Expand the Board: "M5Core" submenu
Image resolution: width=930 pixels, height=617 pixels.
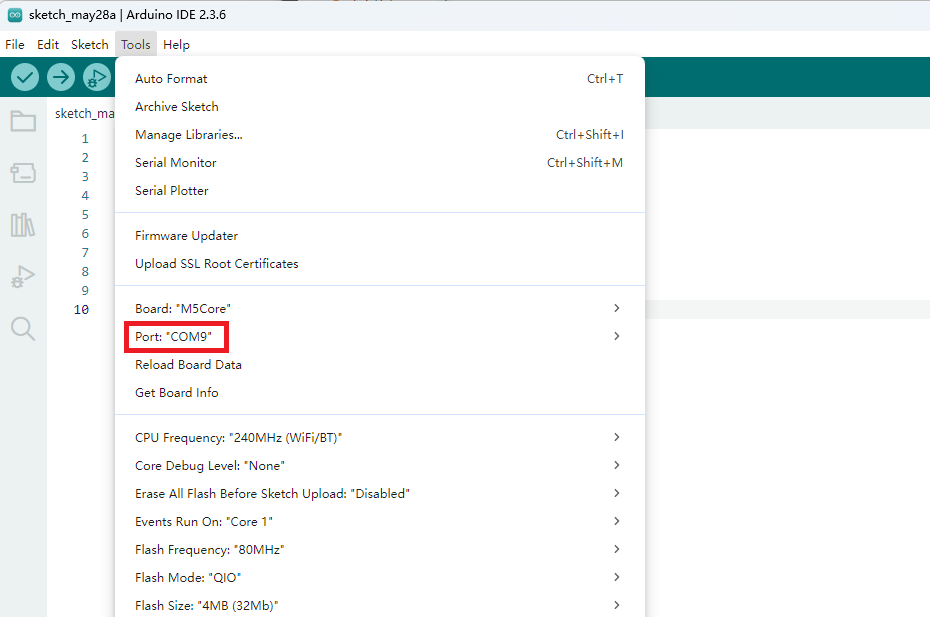pos(380,308)
